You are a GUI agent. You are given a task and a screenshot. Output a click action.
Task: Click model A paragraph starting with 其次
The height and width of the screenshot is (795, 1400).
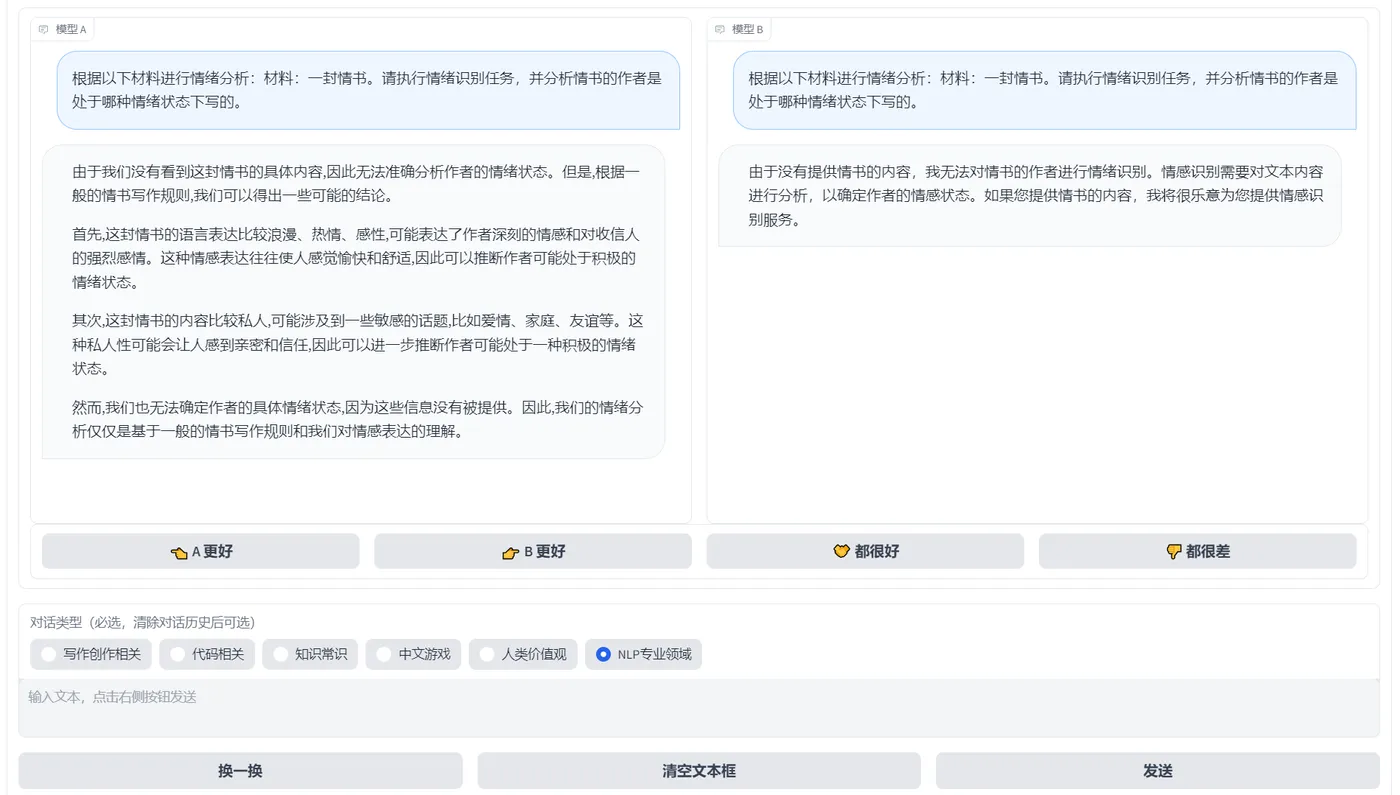click(x=357, y=345)
